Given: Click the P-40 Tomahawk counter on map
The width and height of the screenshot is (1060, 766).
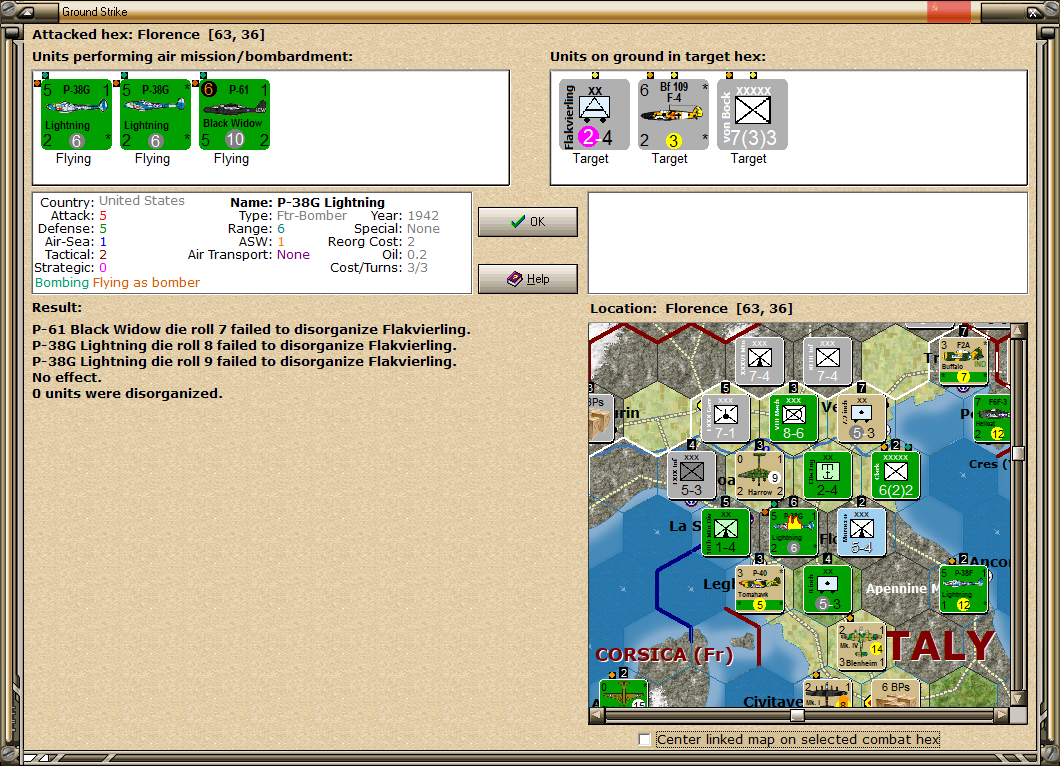Looking at the screenshot, I should [x=760, y=589].
